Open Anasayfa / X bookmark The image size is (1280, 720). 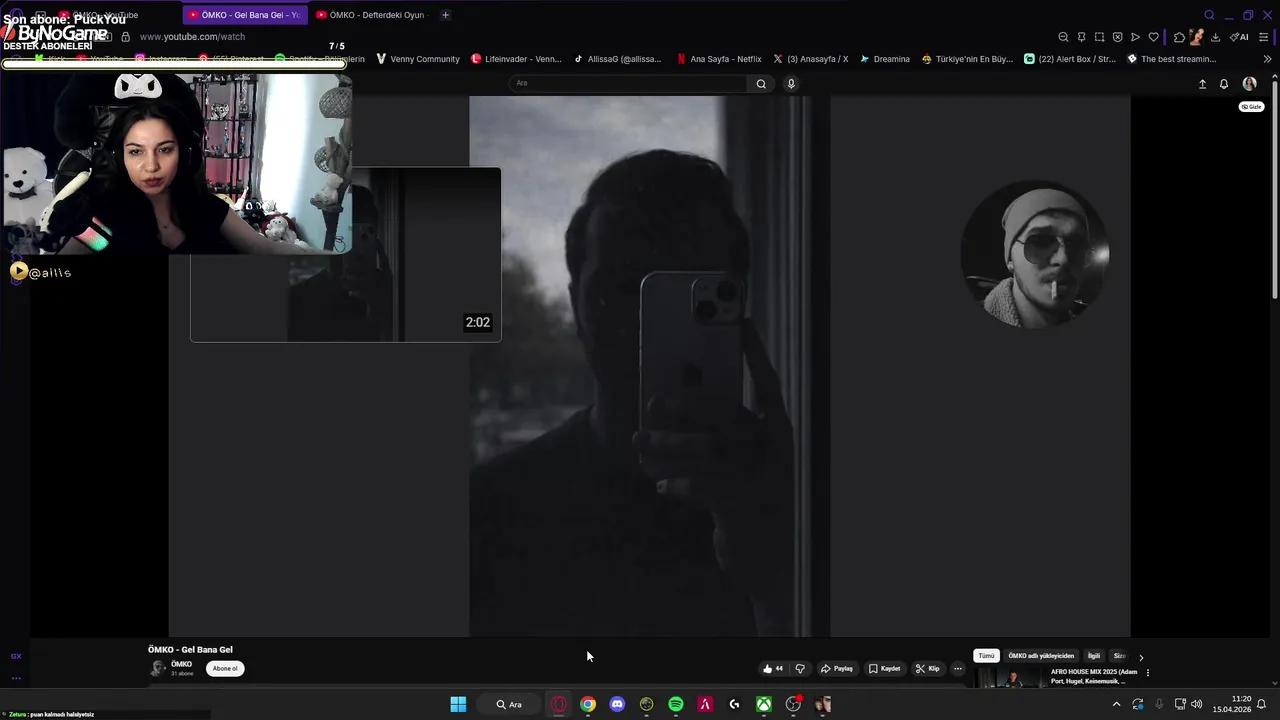pyautogui.click(x=810, y=59)
